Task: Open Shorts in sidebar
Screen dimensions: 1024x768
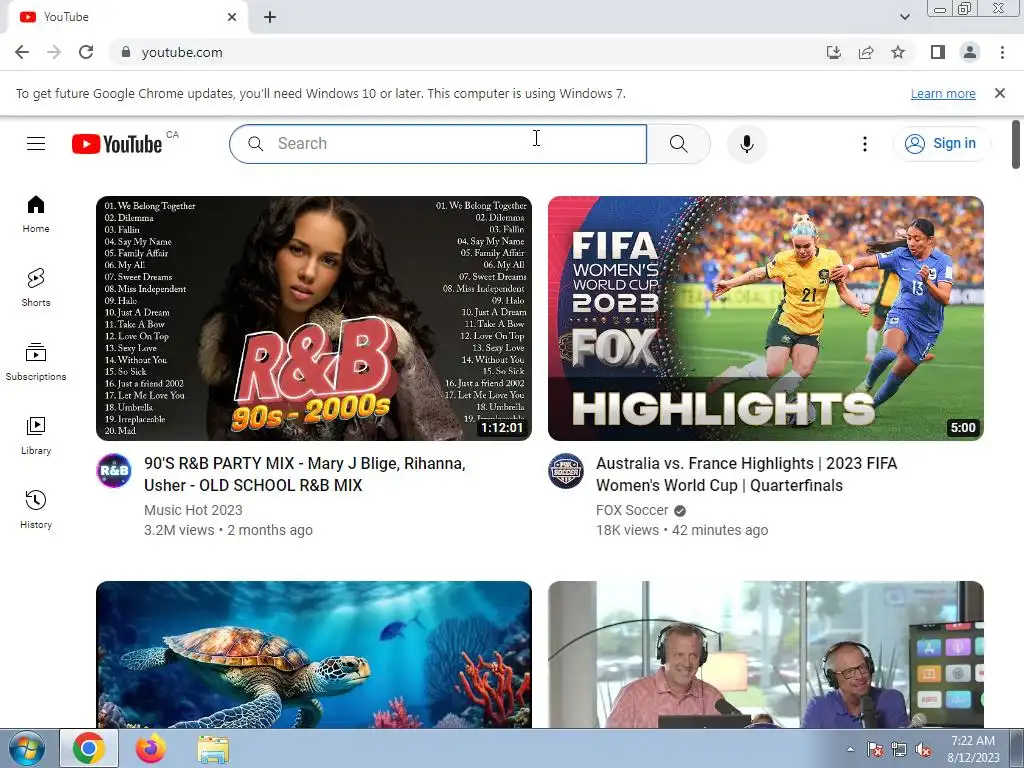Action: click(36, 288)
